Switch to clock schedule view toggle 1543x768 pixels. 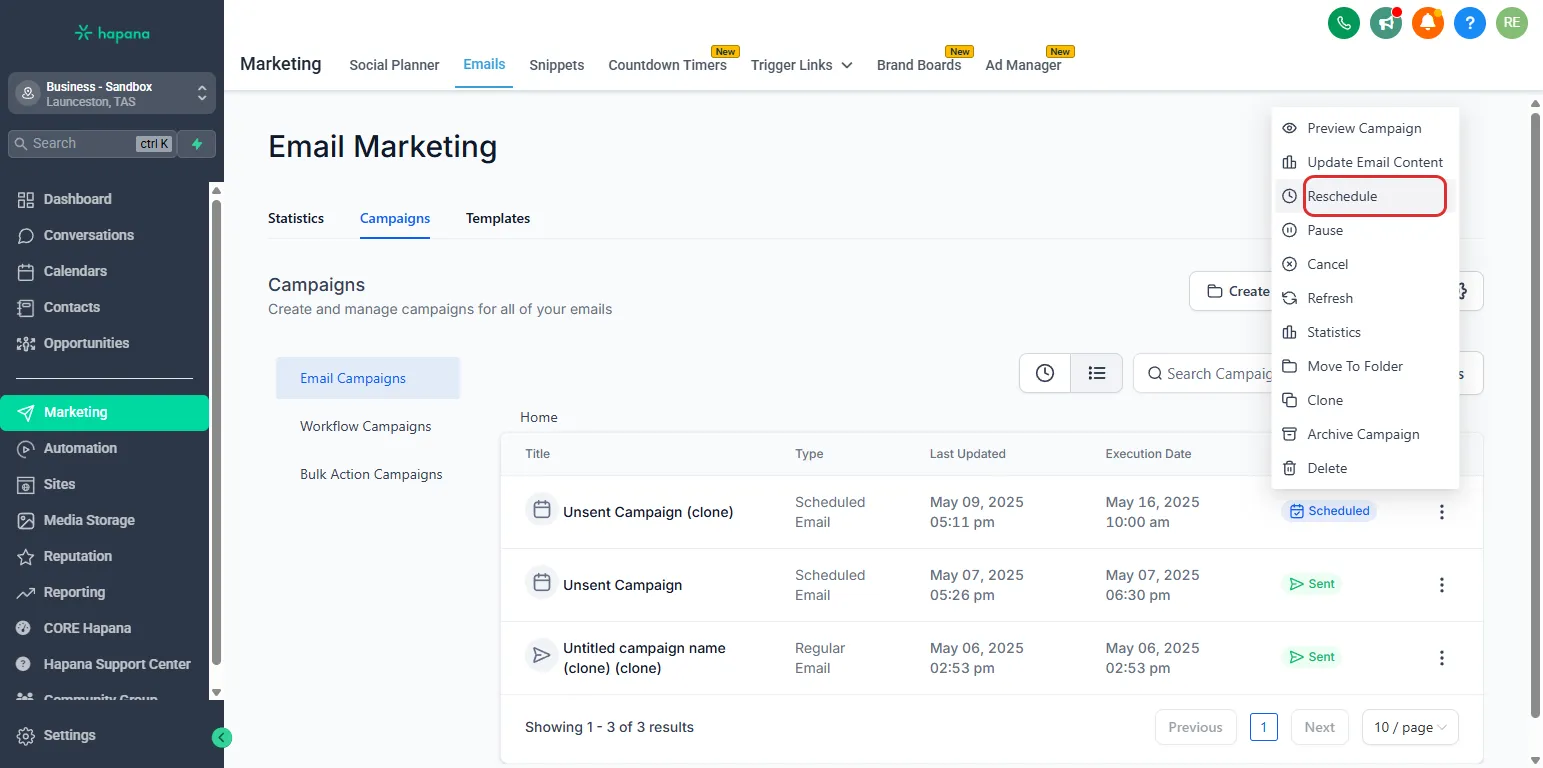coord(1045,373)
